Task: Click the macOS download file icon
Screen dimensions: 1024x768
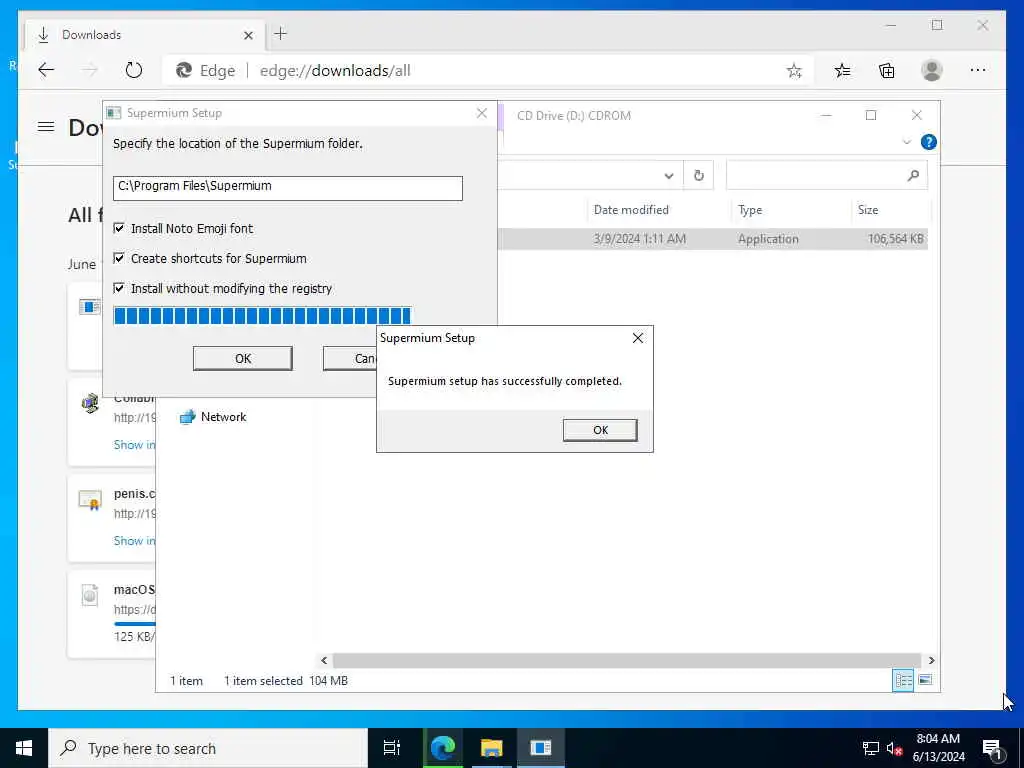Action: (x=89, y=595)
